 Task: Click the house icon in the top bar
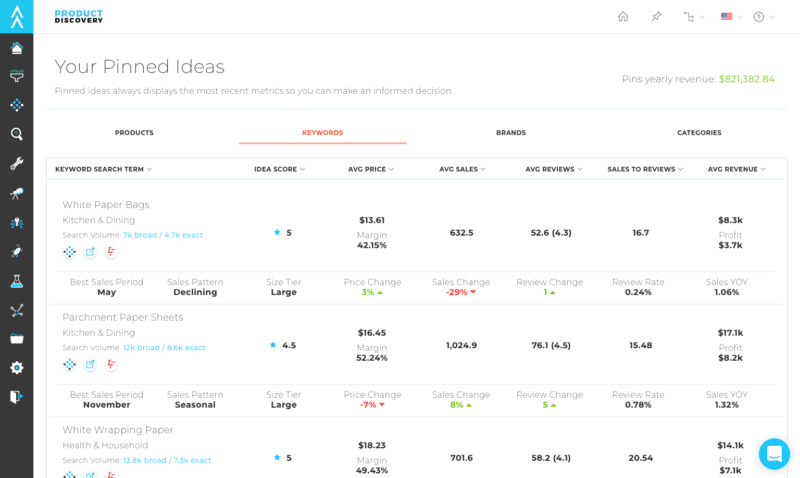[623, 17]
